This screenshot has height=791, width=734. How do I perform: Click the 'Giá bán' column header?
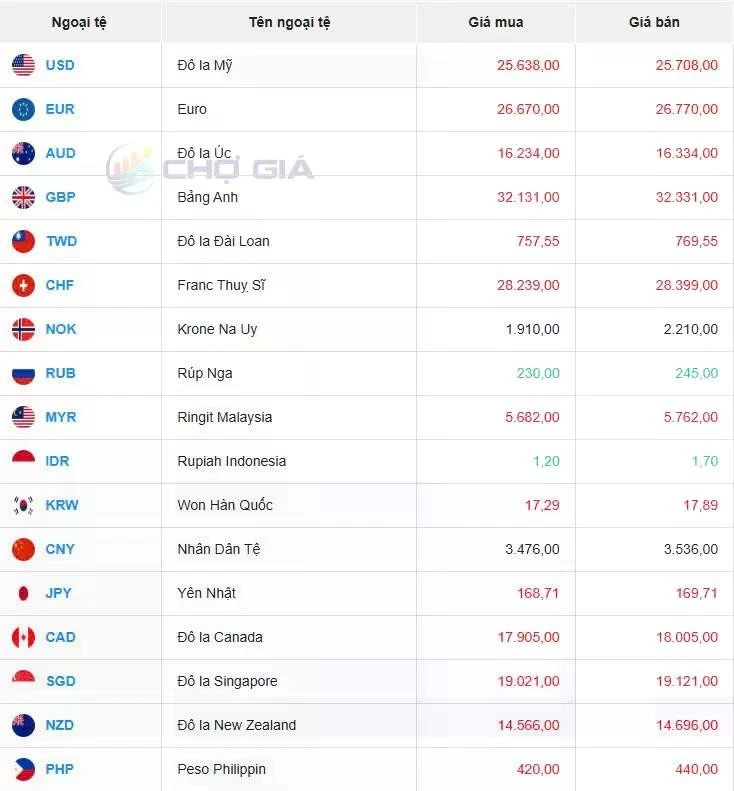(x=654, y=22)
